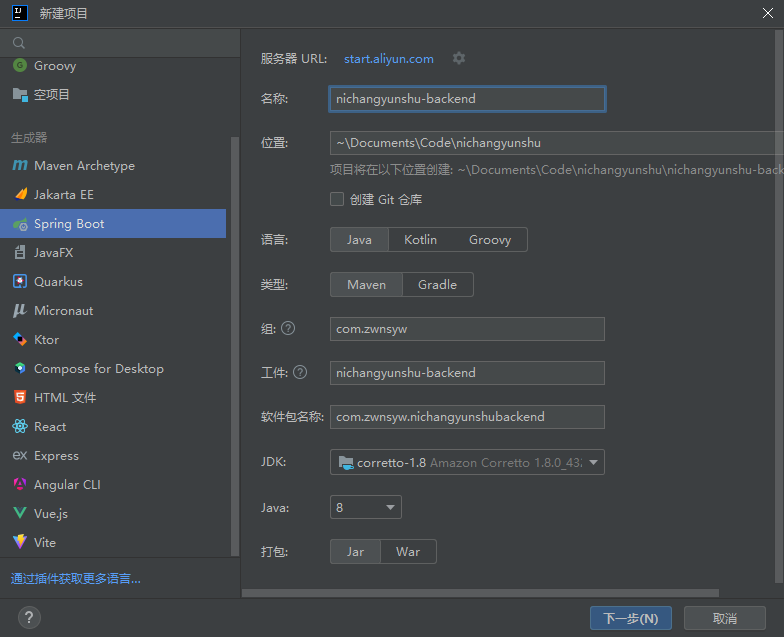This screenshot has width=784, height=637.
Task: Select Maven Archetype generator entry
Action: 113,166
